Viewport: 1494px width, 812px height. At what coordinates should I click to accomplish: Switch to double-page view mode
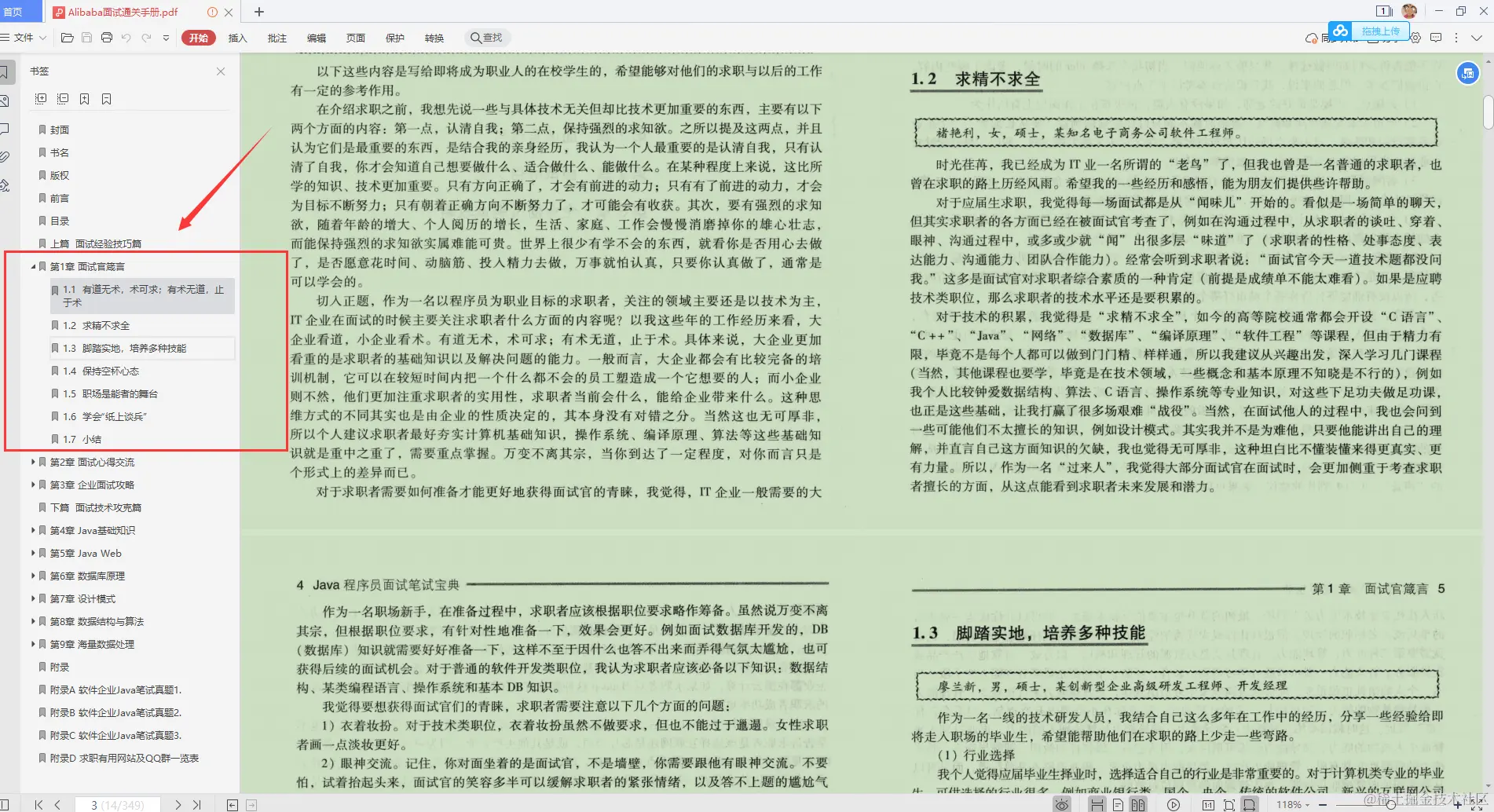click(1138, 803)
